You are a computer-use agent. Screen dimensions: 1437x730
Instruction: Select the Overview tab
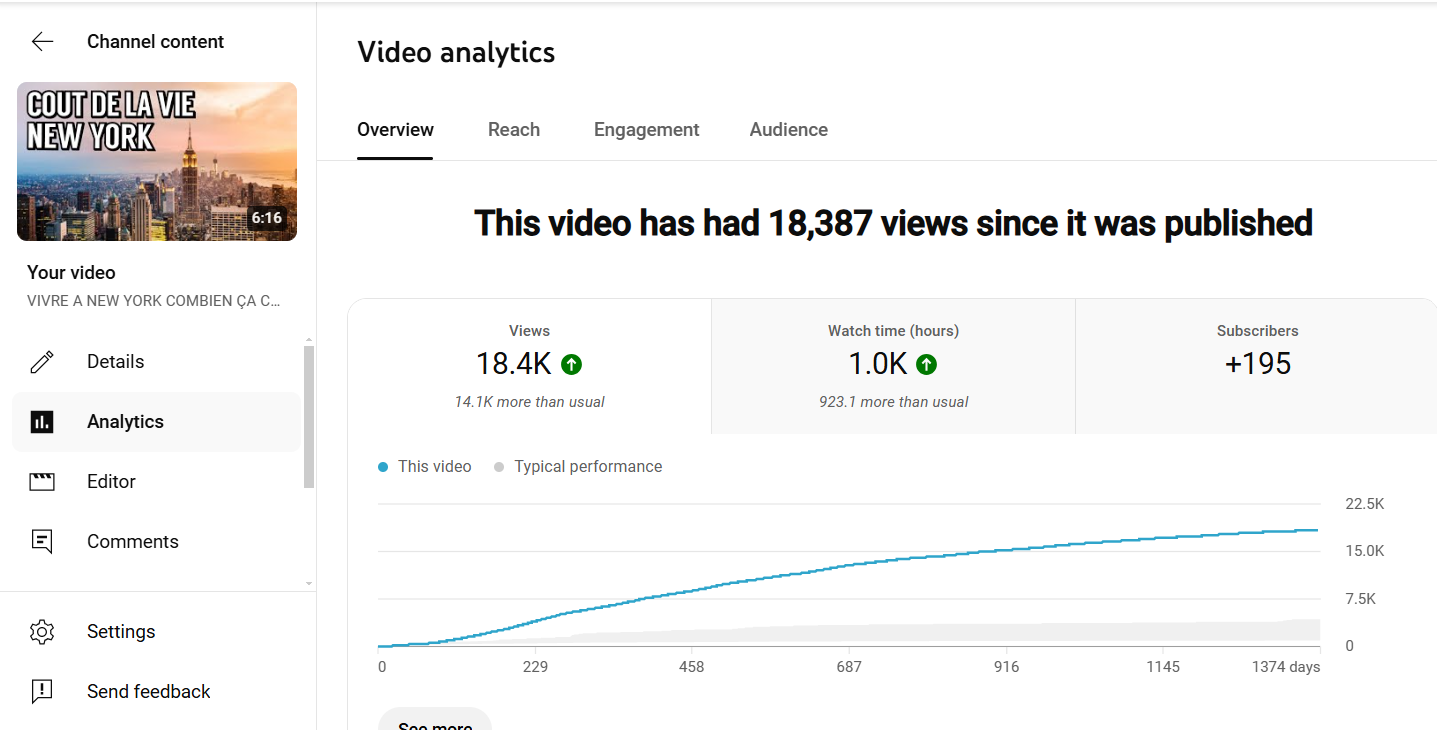395,130
